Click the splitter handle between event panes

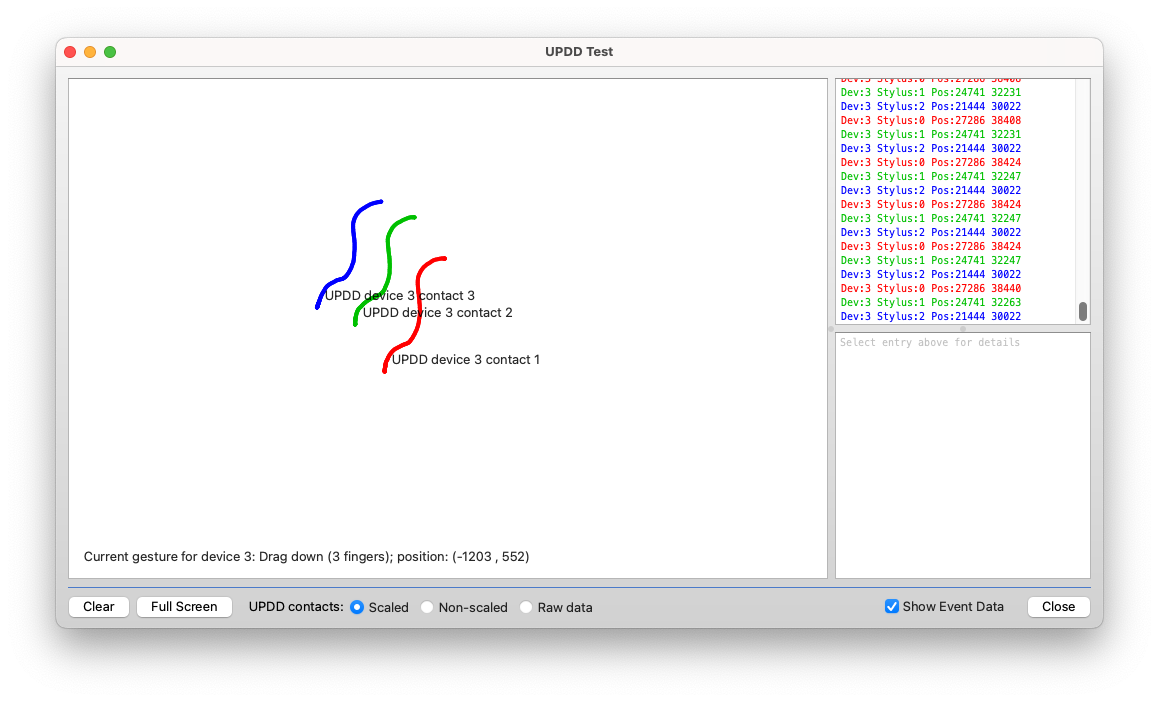pyautogui.click(x=962, y=329)
